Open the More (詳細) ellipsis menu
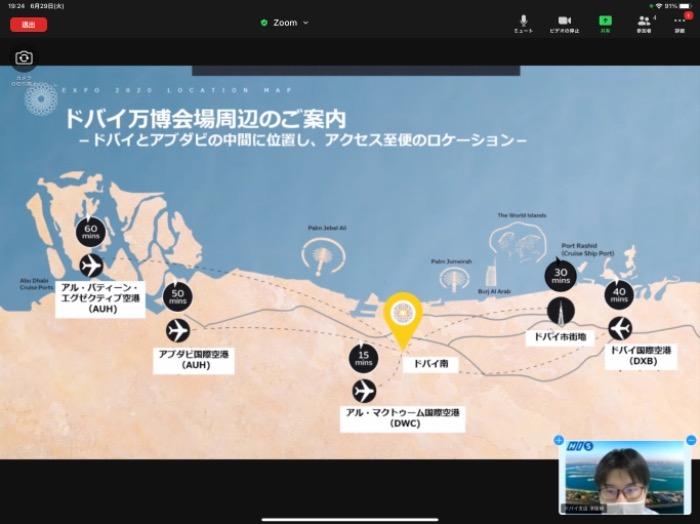700x524 pixels. click(680, 22)
